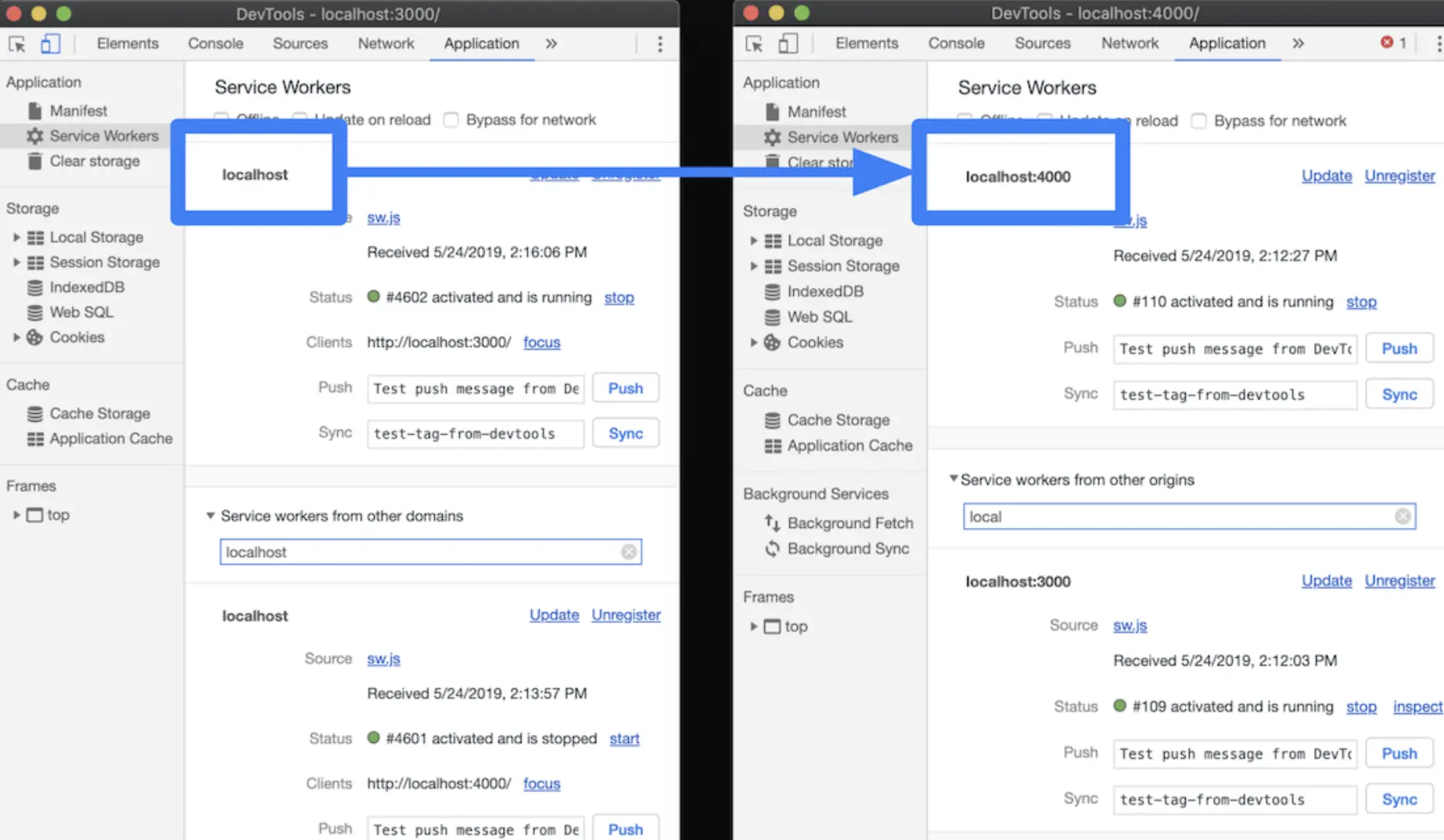
Task: Open Application Cache in localhost:4000 DevTools sidebar
Action: click(x=839, y=446)
